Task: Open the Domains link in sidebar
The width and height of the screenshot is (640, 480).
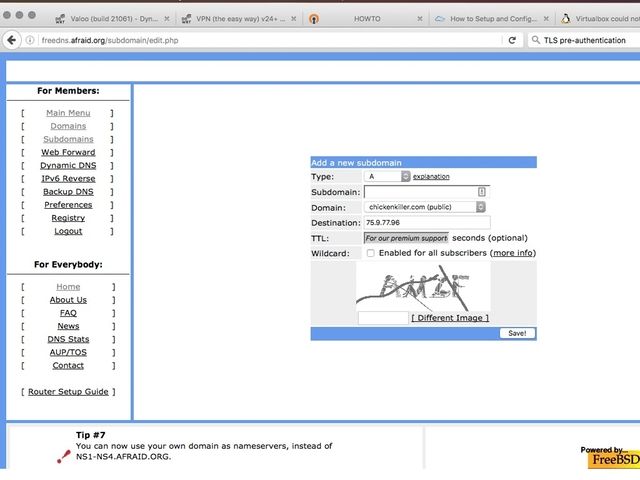Action: coord(68,126)
